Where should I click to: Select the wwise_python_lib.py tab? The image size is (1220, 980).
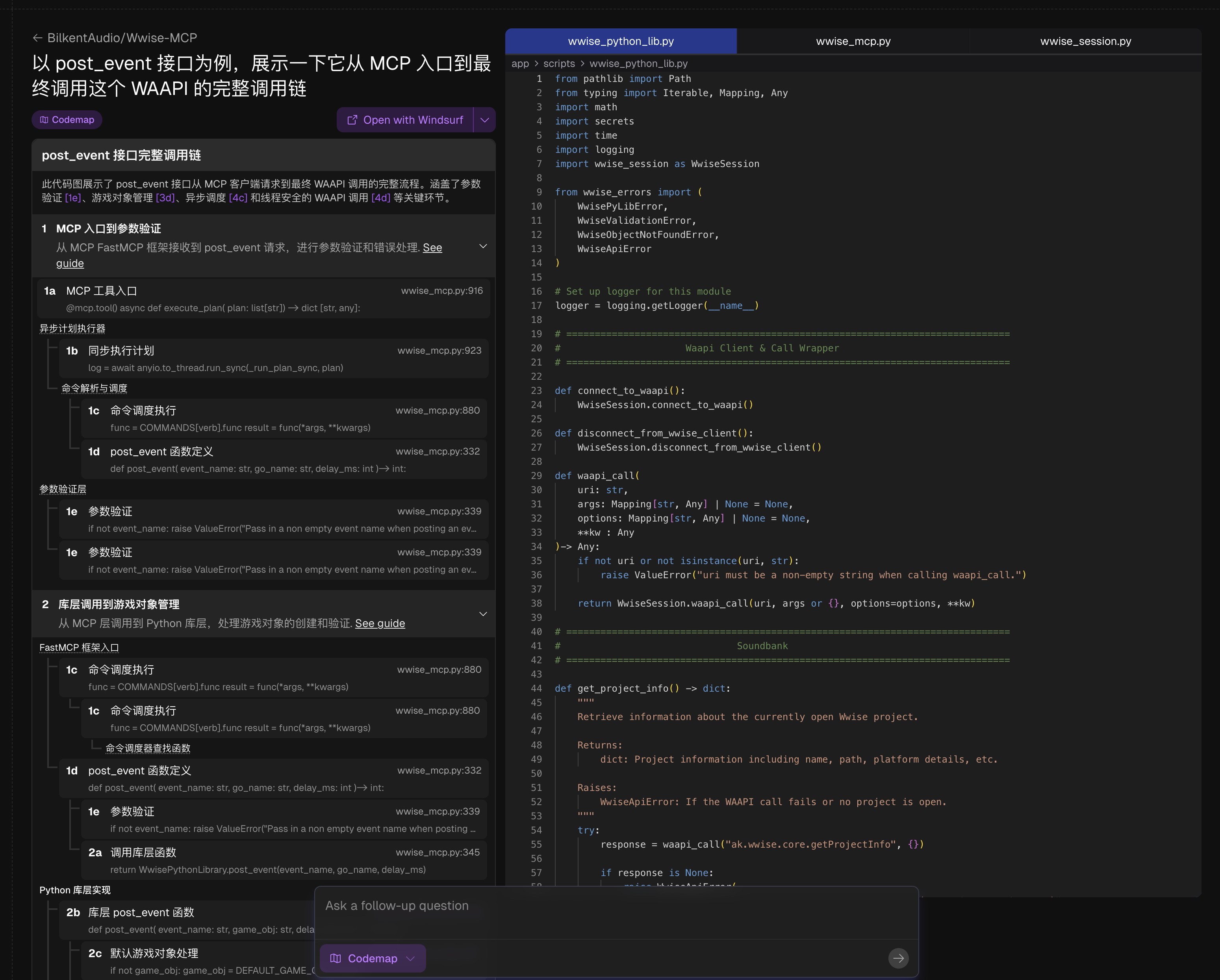click(621, 41)
